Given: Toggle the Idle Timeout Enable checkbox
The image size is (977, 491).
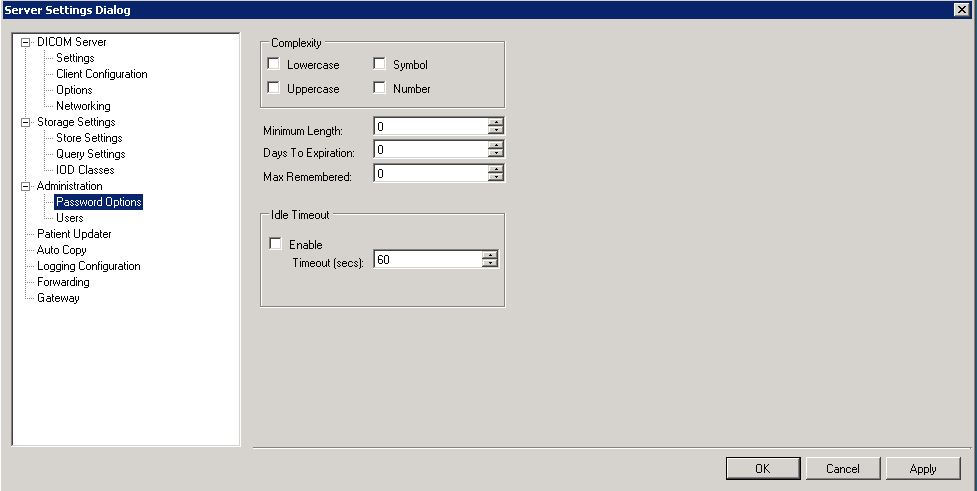Looking at the screenshot, I should tap(275, 244).
